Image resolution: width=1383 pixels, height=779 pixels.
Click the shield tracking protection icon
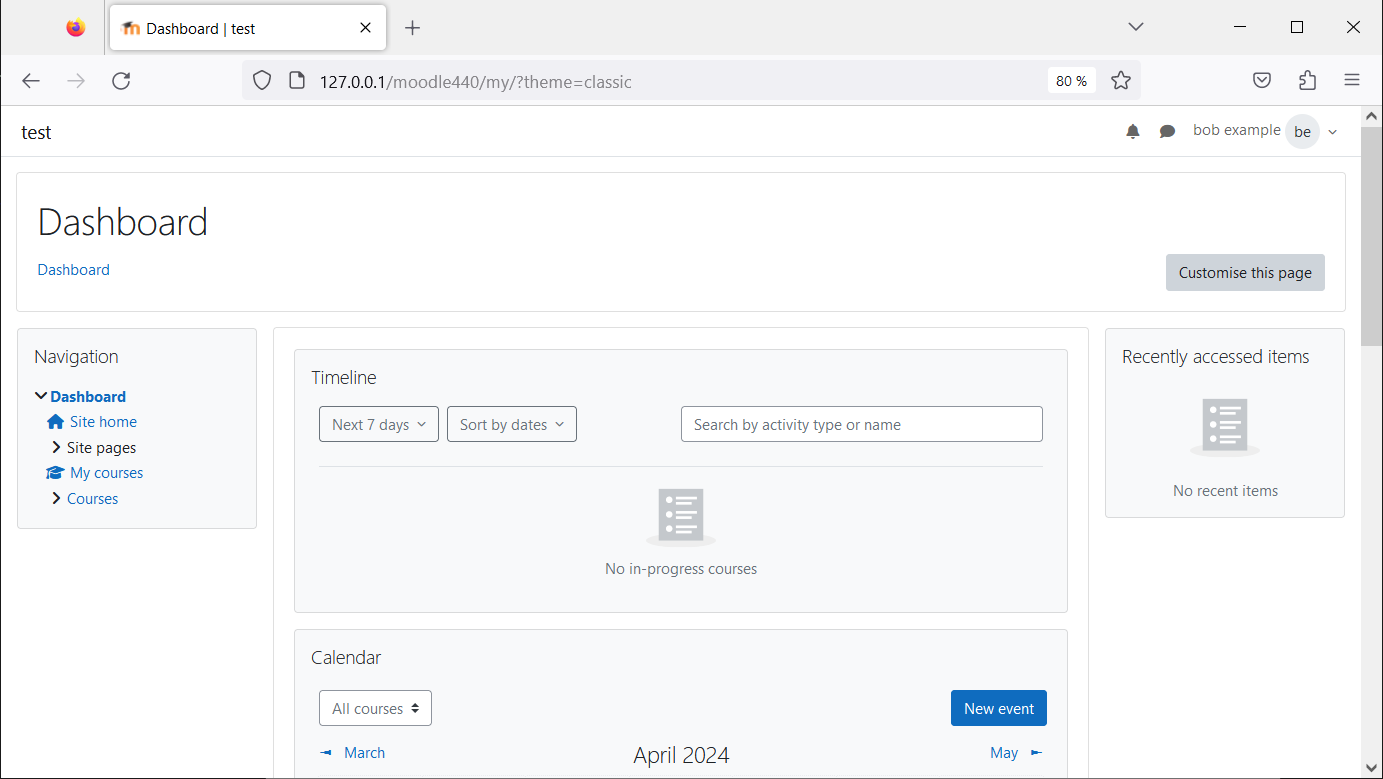(262, 81)
